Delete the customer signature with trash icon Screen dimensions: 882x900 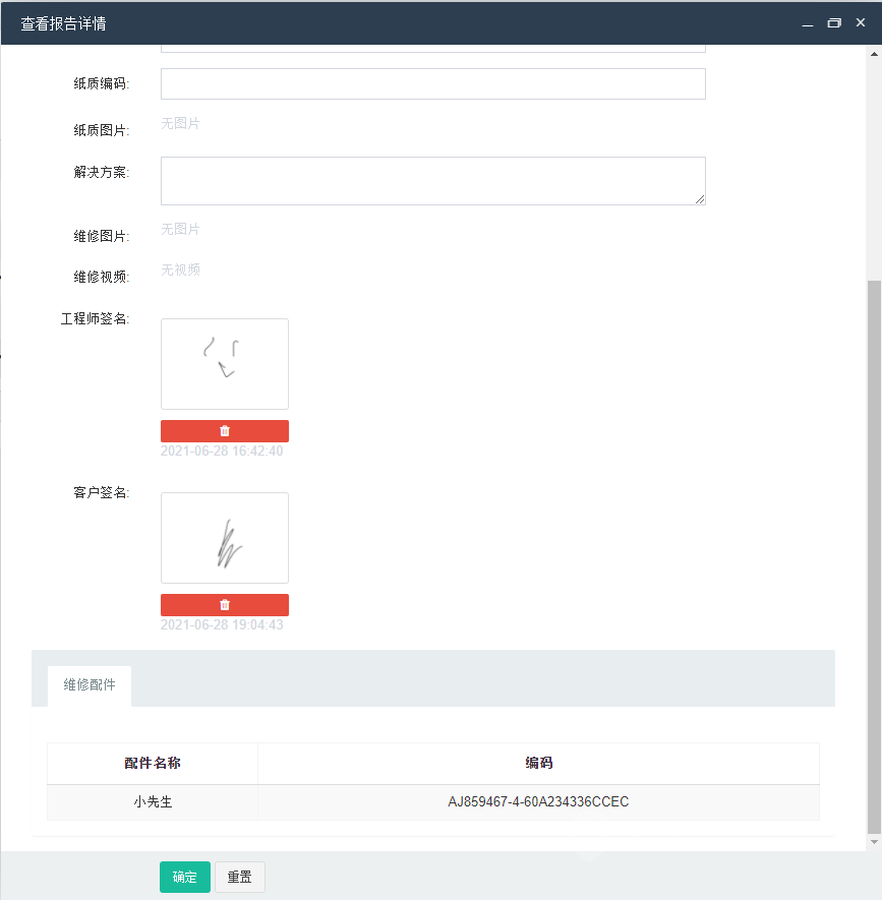224,605
